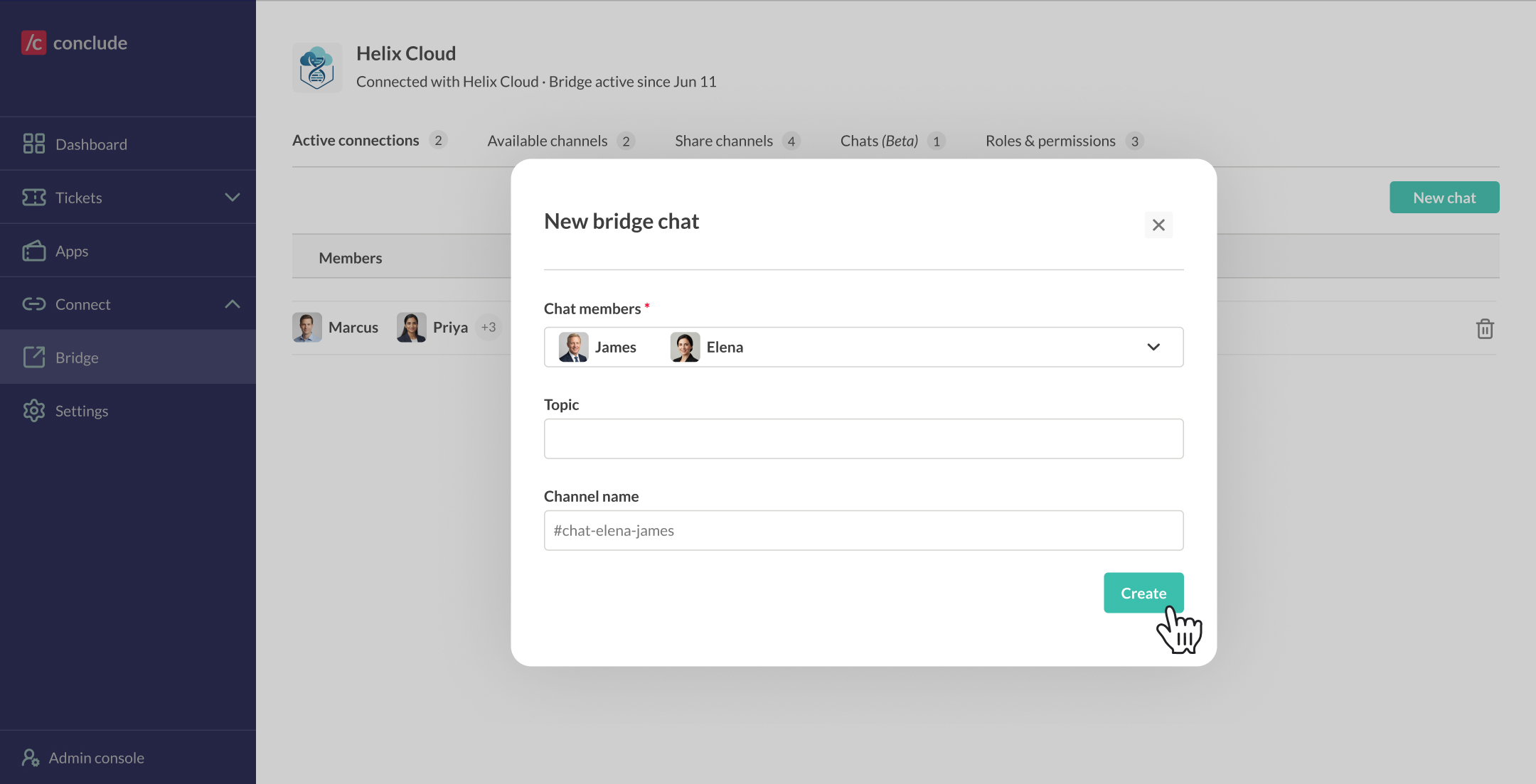Screen dimensions: 1536x784
Task: Click Marcus's avatar in members row
Action: pyautogui.click(x=307, y=327)
